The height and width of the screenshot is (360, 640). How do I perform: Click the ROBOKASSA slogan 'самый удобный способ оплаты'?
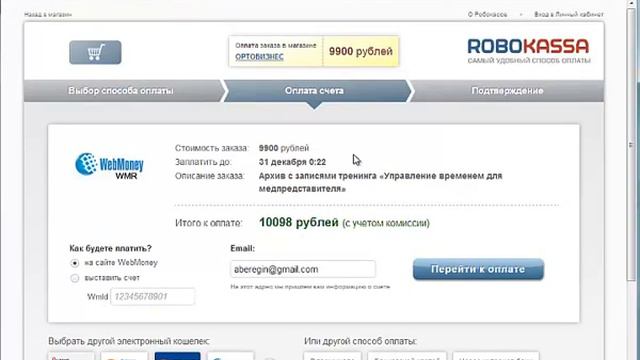tap(529, 60)
